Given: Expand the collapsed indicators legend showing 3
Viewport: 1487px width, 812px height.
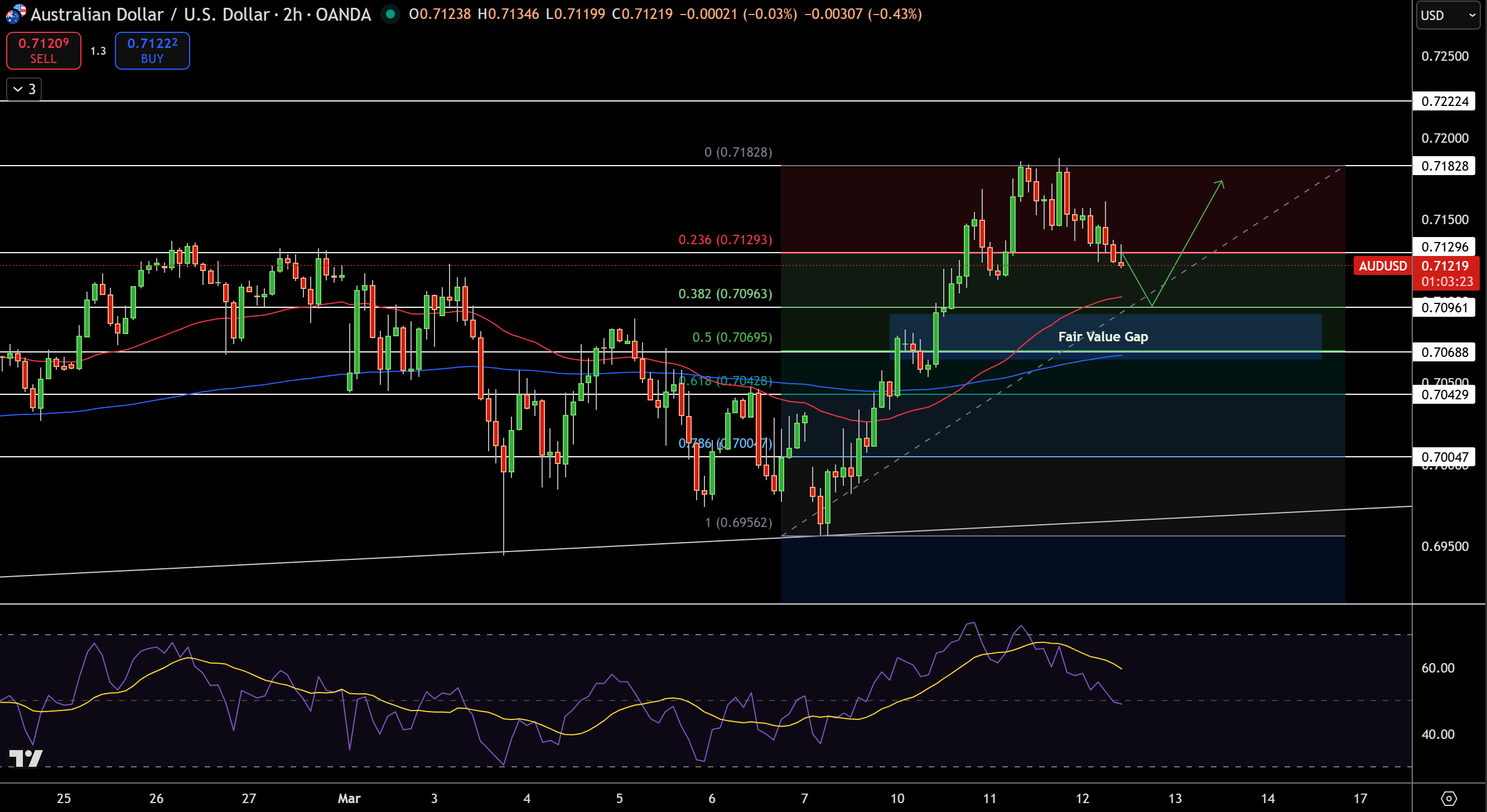Looking at the screenshot, I should coord(23,89).
